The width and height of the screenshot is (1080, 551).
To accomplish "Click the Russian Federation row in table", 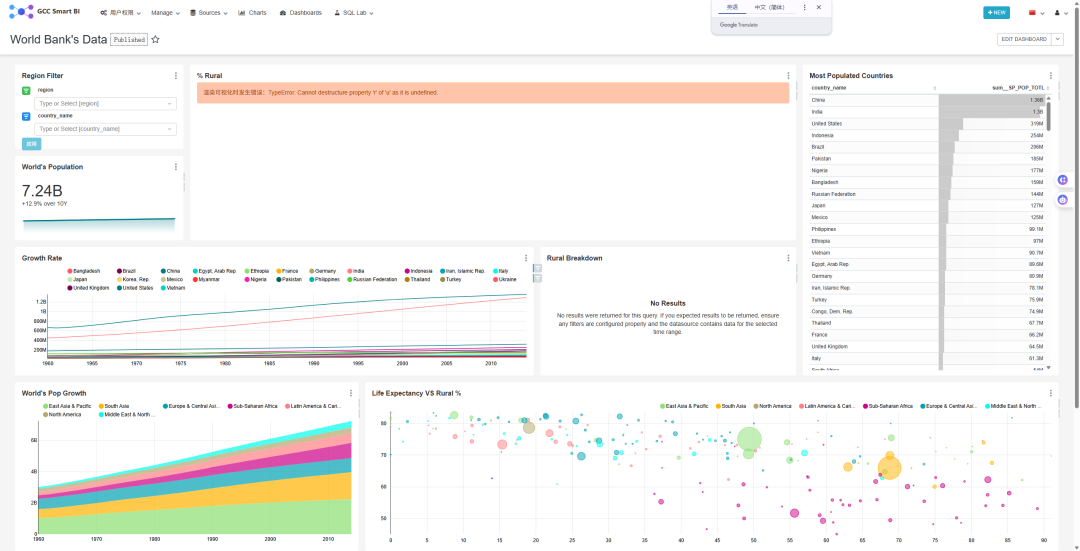I will click(927, 194).
